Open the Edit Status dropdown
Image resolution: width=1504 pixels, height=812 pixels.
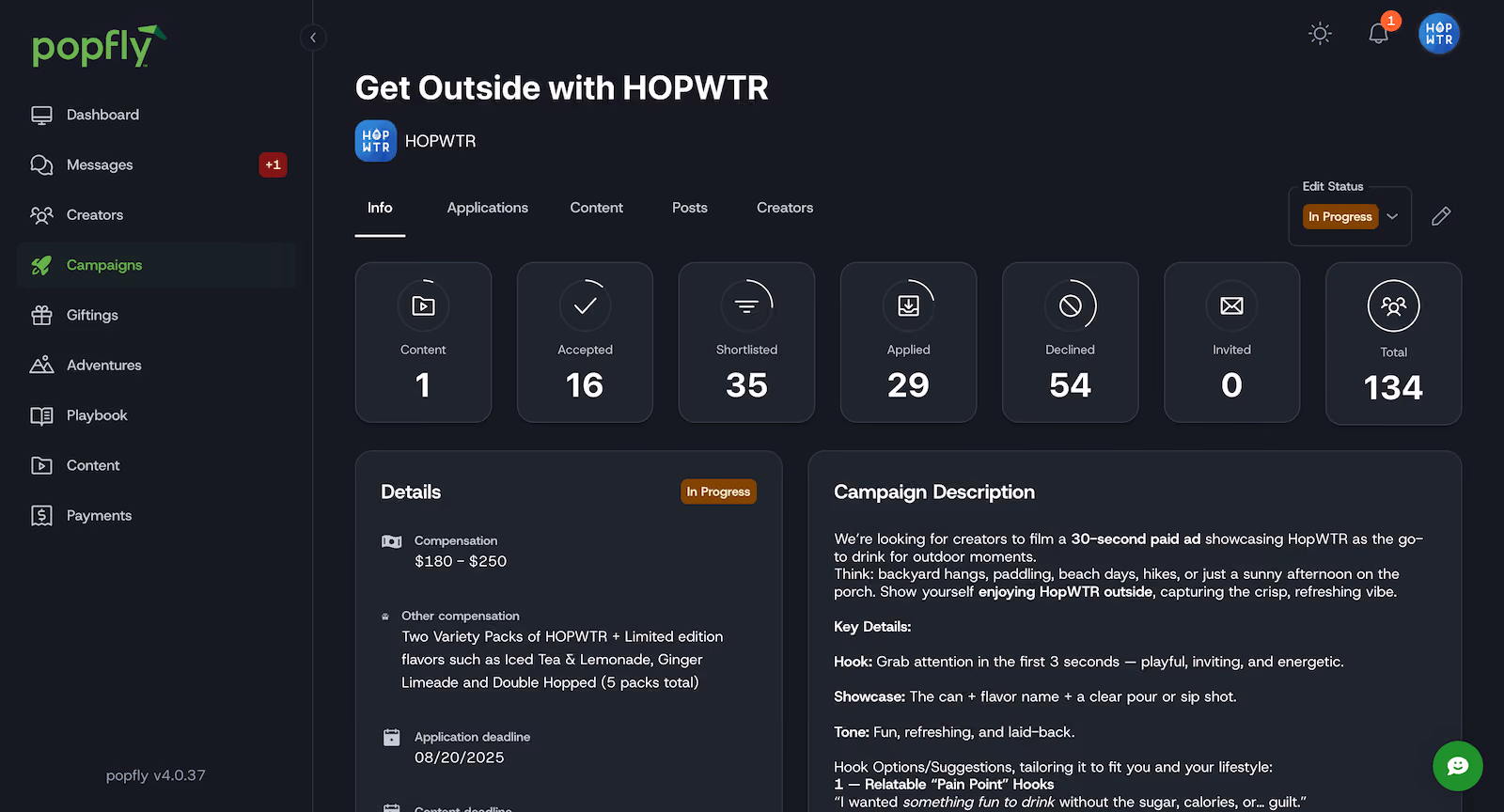tap(1350, 216)
